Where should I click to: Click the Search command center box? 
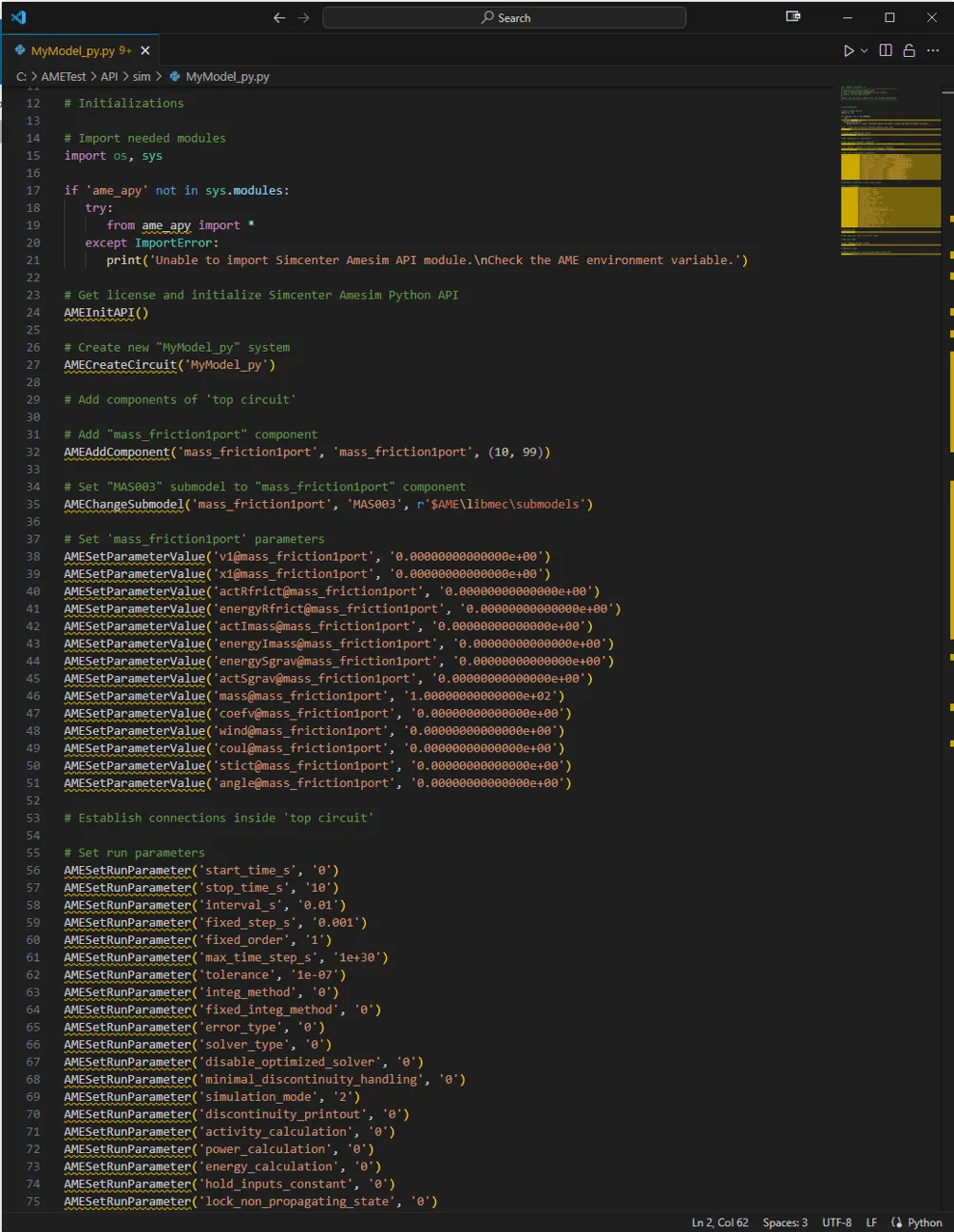[x=505, y=17]
